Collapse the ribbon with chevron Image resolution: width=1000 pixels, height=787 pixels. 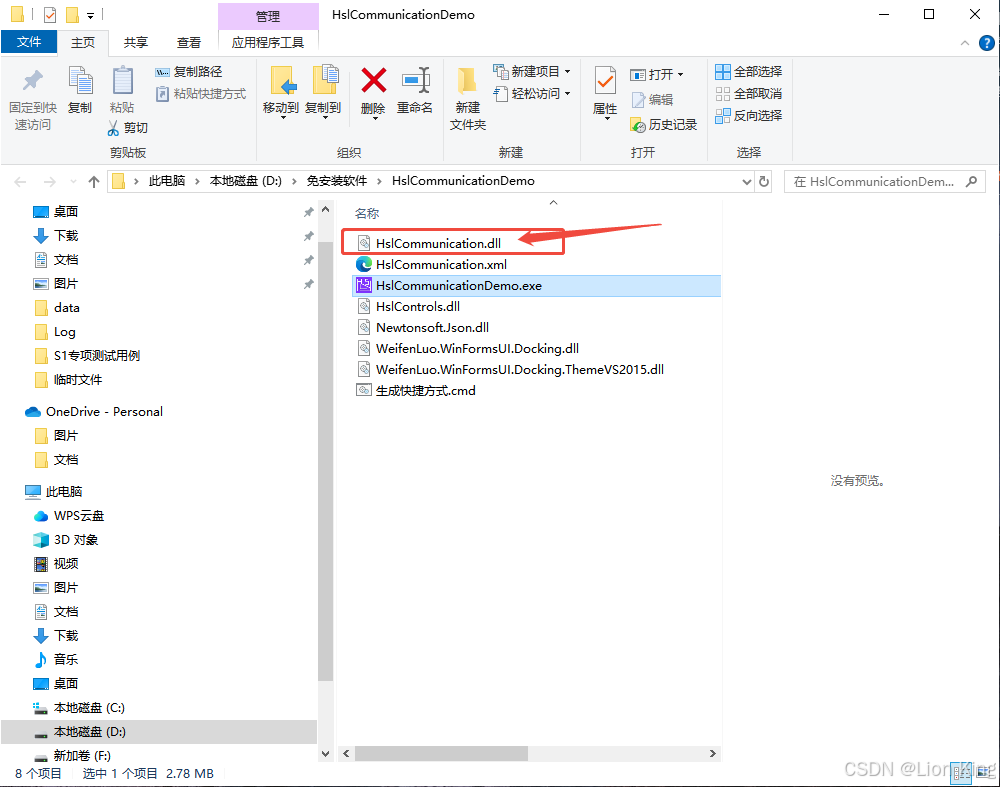coord(964,43)
